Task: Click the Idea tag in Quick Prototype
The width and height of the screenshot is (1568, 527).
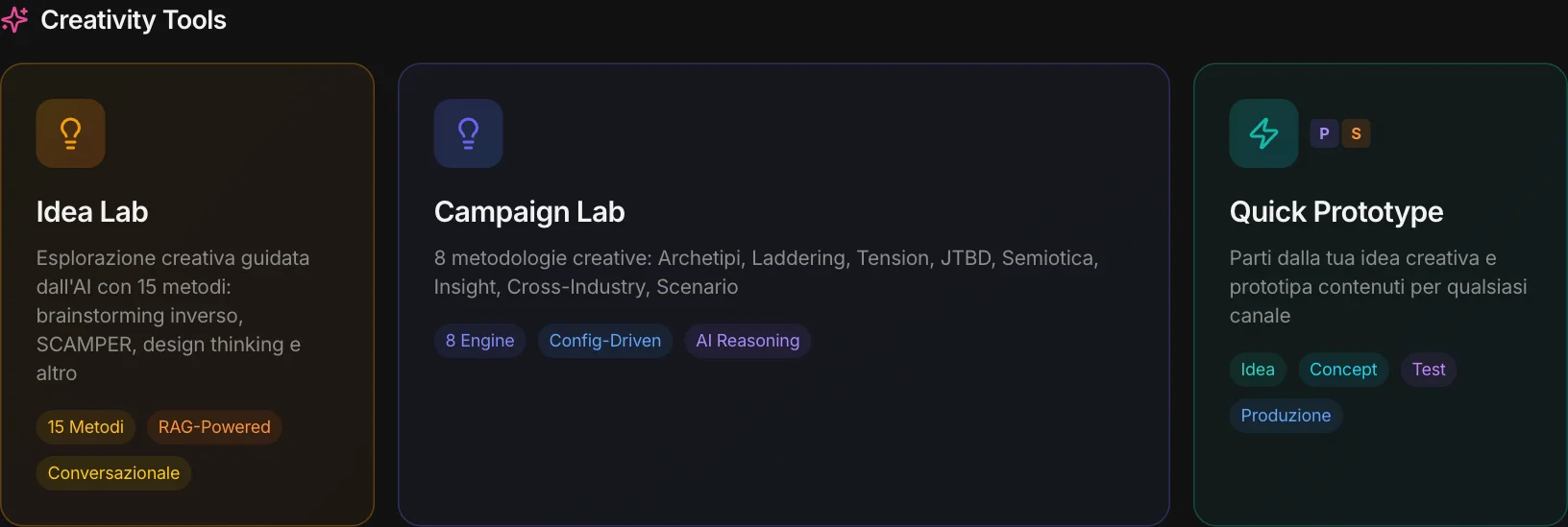Action: coord(1258,370)
